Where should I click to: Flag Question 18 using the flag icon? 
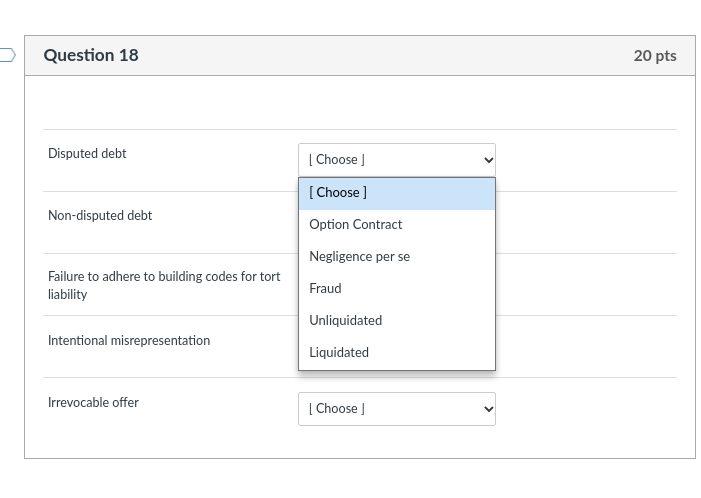coord(7,56)
